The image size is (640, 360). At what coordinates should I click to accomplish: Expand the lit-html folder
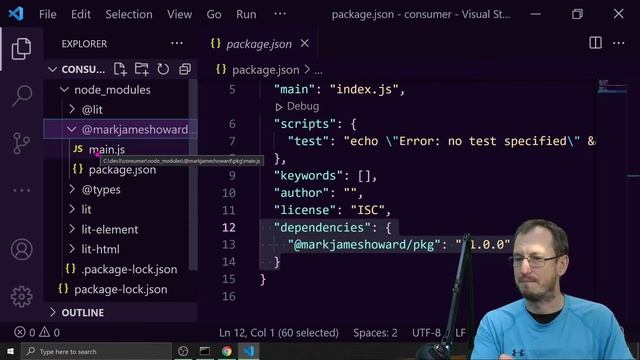click(x=72, y=249)
